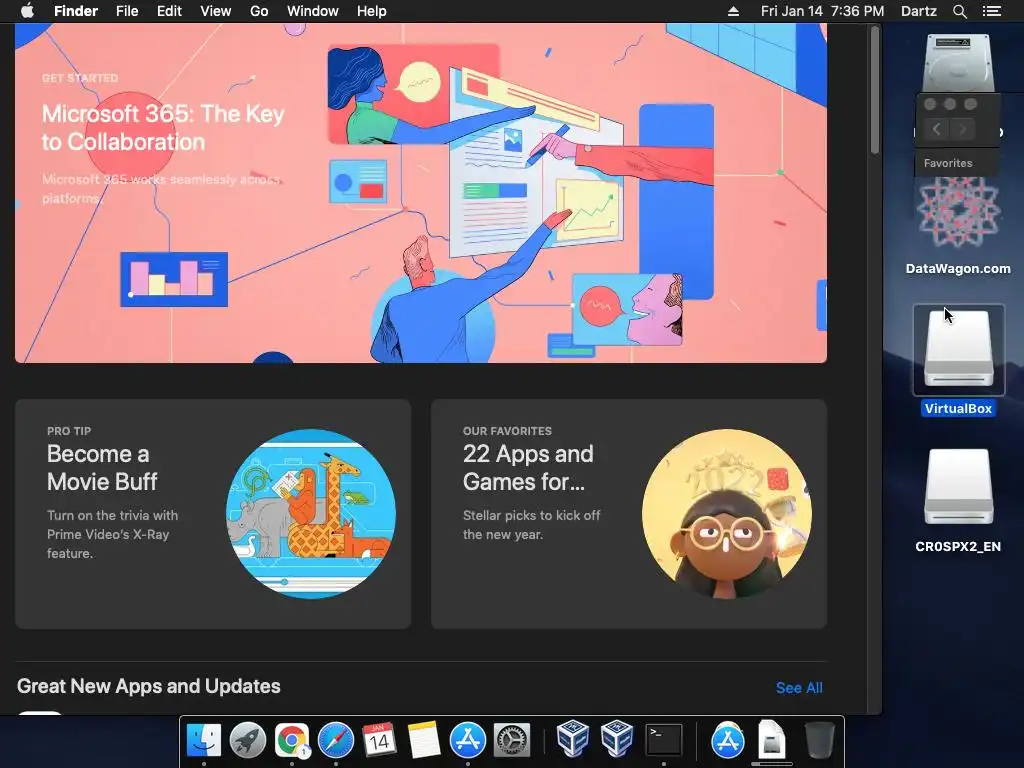Open the disk image document in Dock

click(771, 741)
